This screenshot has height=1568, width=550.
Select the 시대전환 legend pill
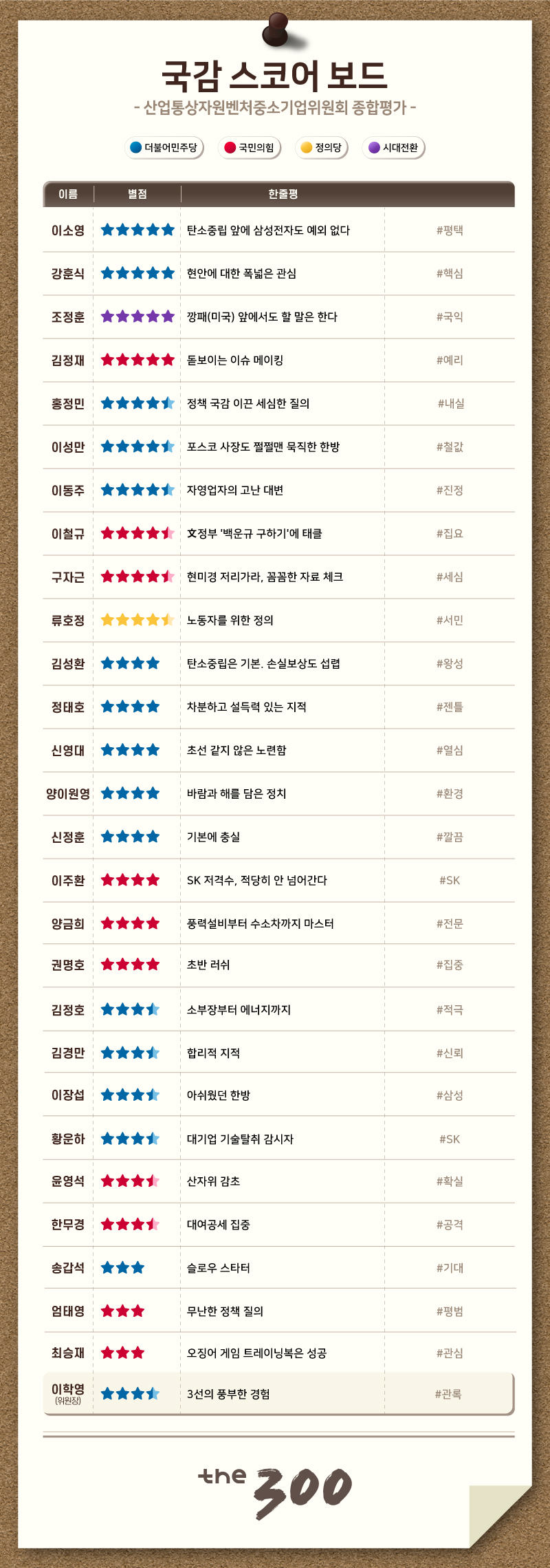click(393, 147)
